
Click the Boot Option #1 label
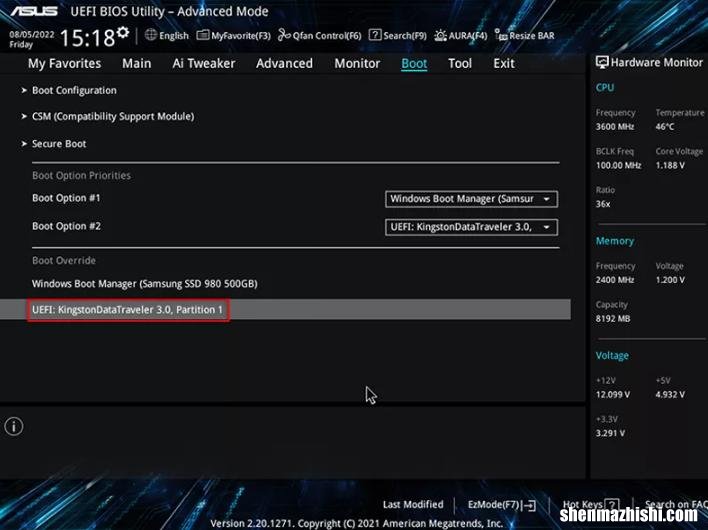(x=66, y=198)
